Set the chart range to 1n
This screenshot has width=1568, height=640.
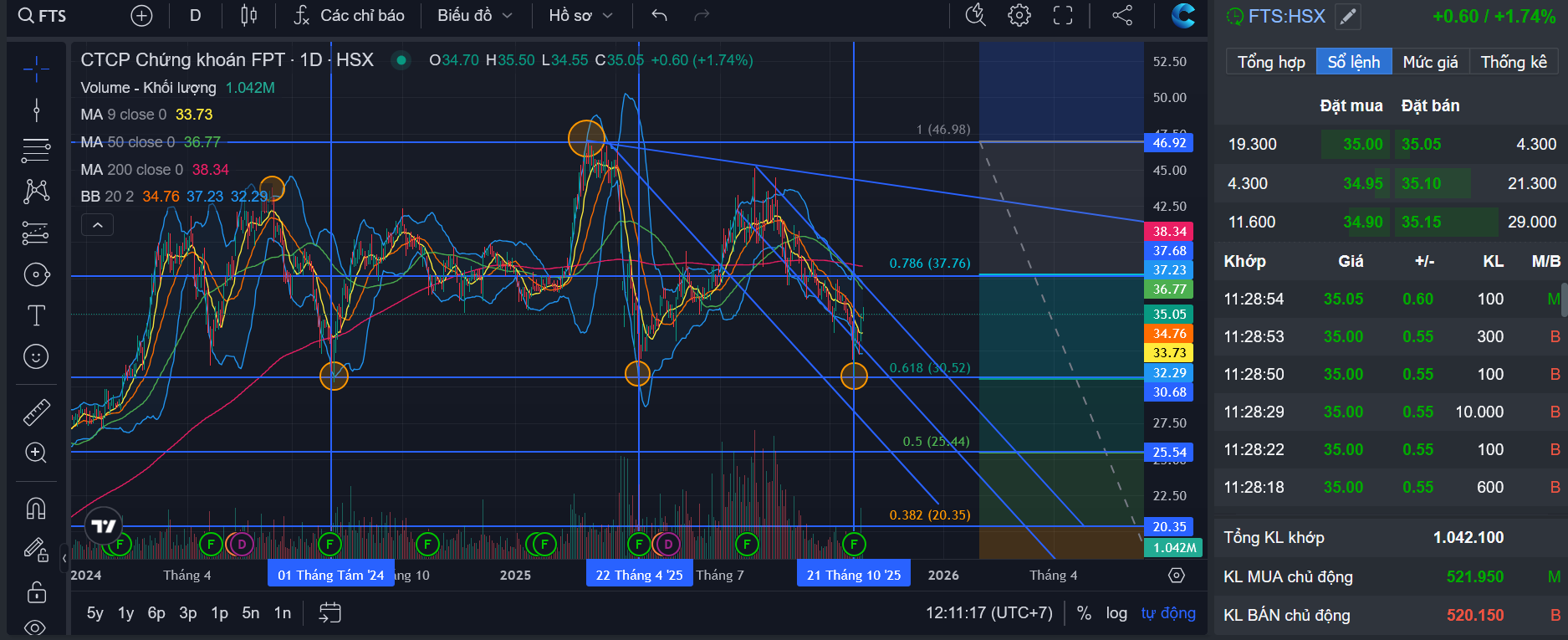(x=283, y=613)
